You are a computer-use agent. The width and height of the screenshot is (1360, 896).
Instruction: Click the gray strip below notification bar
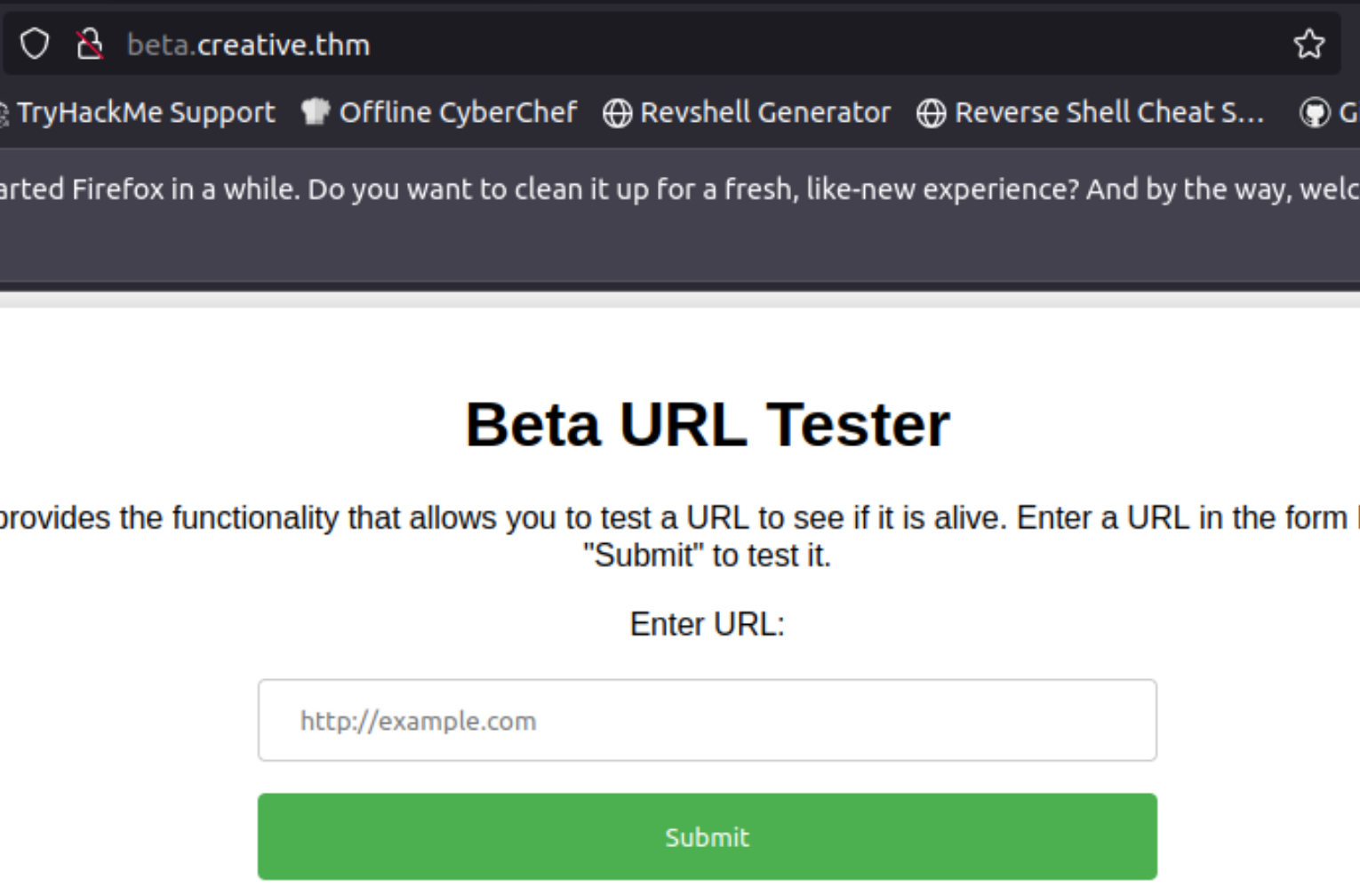tap(680, 300)
